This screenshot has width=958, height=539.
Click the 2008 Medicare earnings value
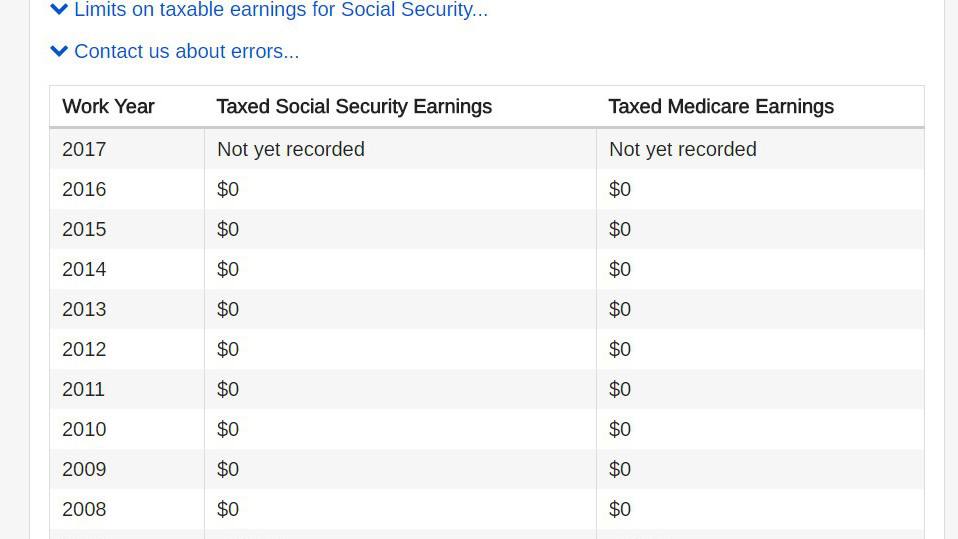[x=620, y=509]
